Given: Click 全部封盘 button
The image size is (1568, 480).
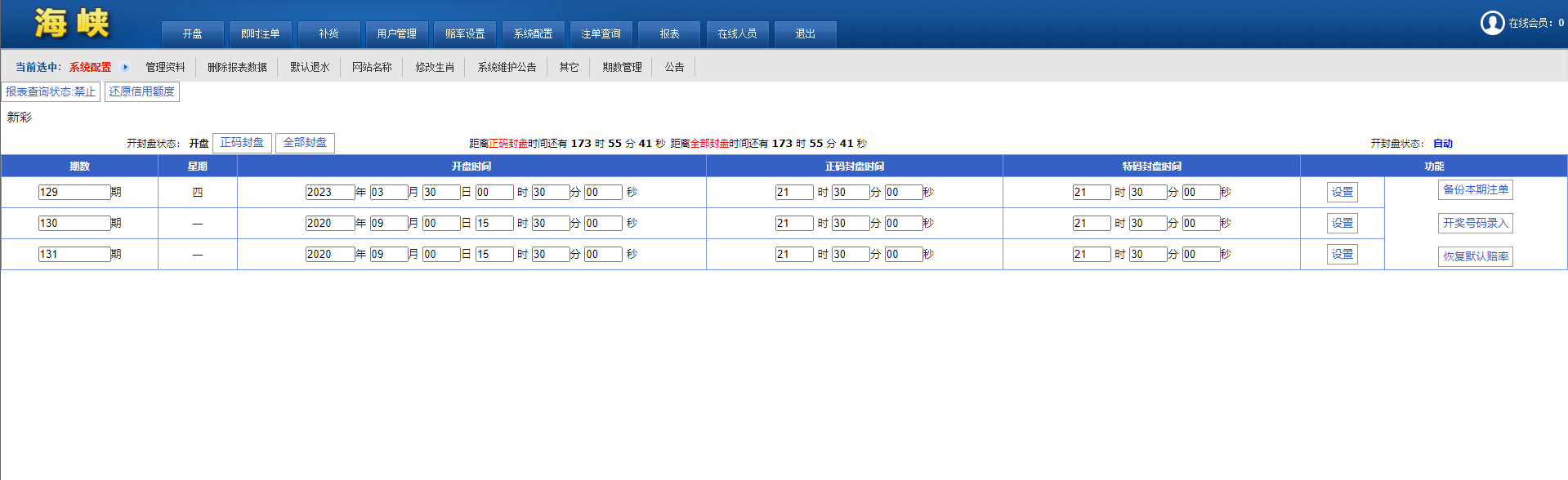Looking at the screenshot, I should pyautogui.click(x=305, y=143).
